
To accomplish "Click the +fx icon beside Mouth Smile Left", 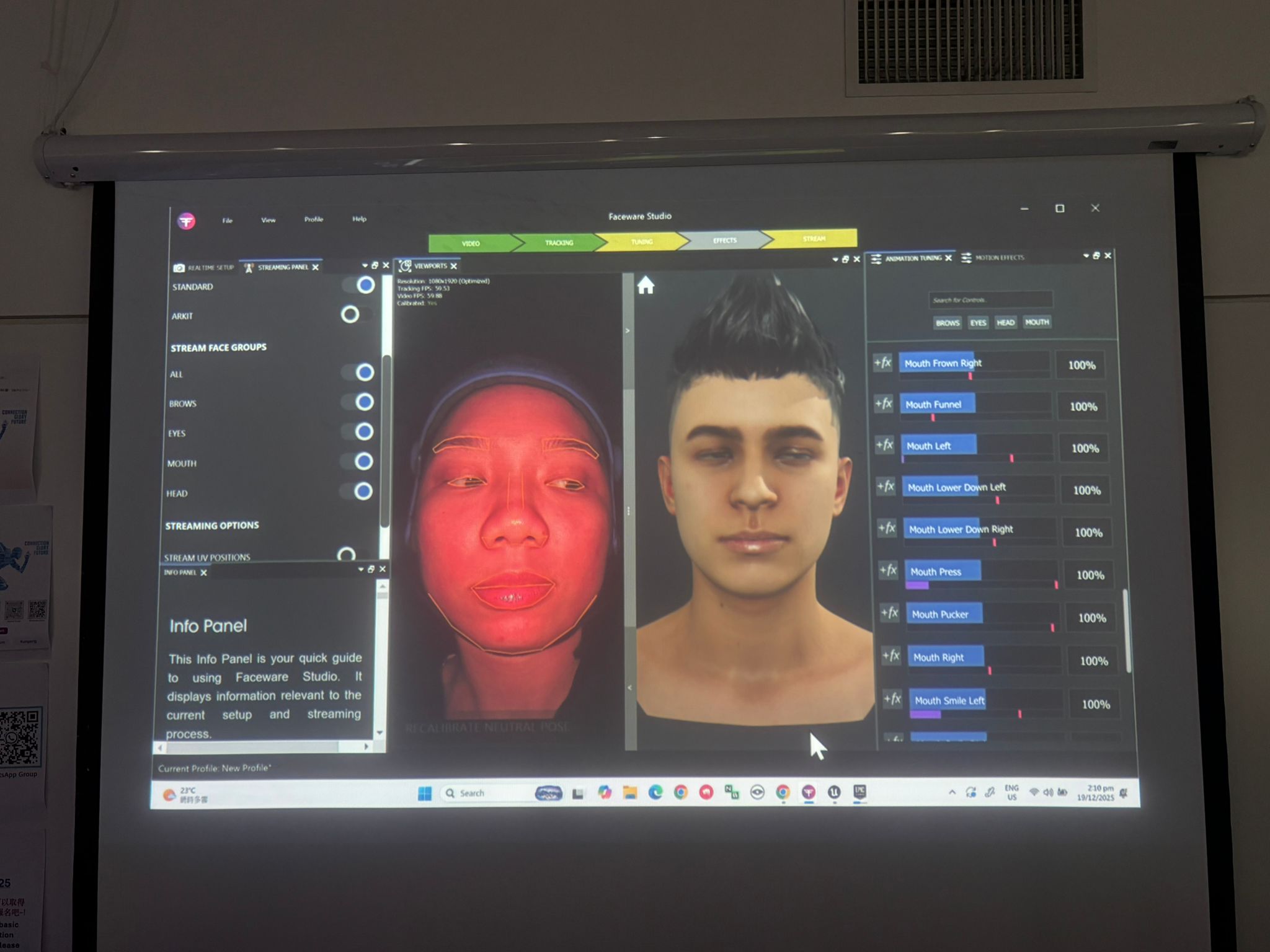I will click(x=892, y=699).
